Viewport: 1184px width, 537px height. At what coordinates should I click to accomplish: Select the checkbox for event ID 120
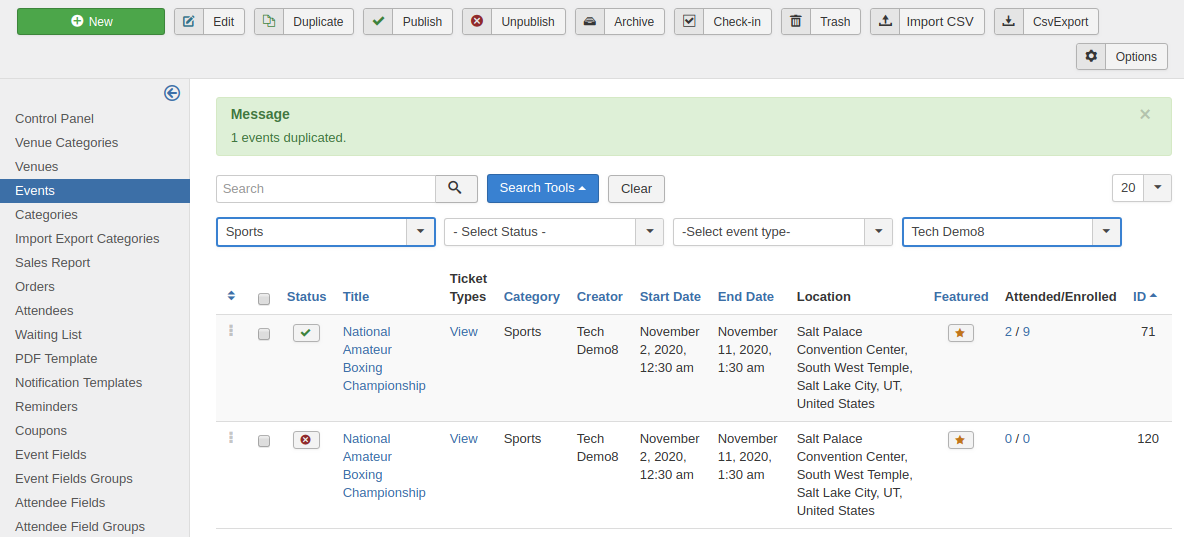(x=264, y=441)
